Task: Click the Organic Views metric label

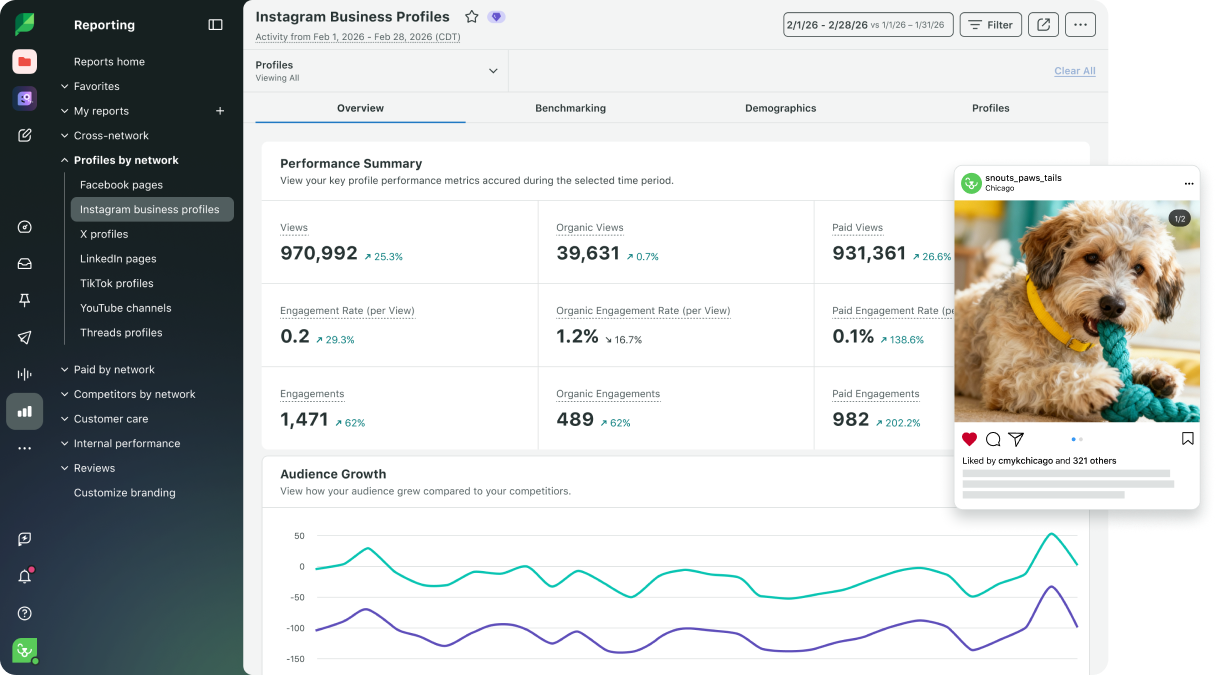Action: 590,228
